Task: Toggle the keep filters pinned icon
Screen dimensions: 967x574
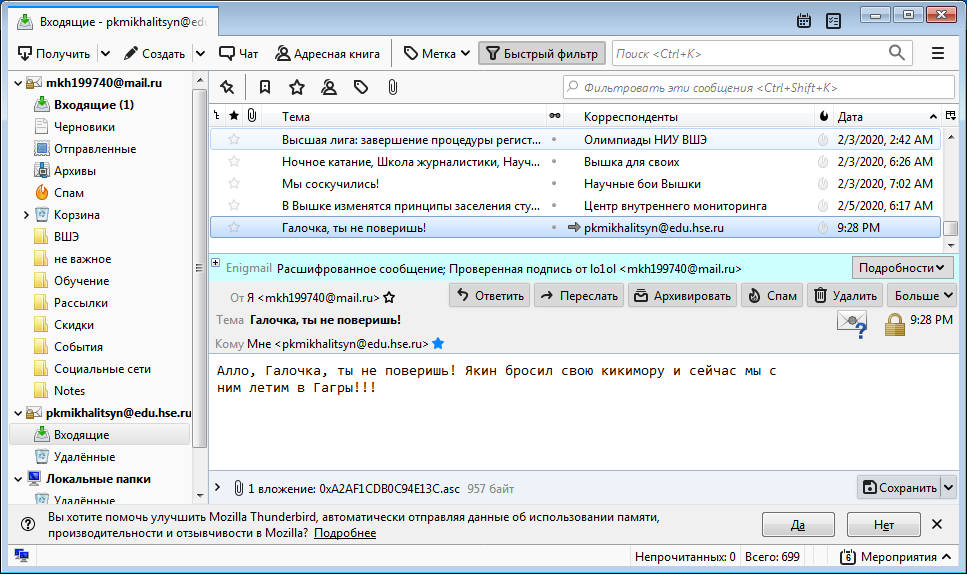Action: click(x=227, y=88)
